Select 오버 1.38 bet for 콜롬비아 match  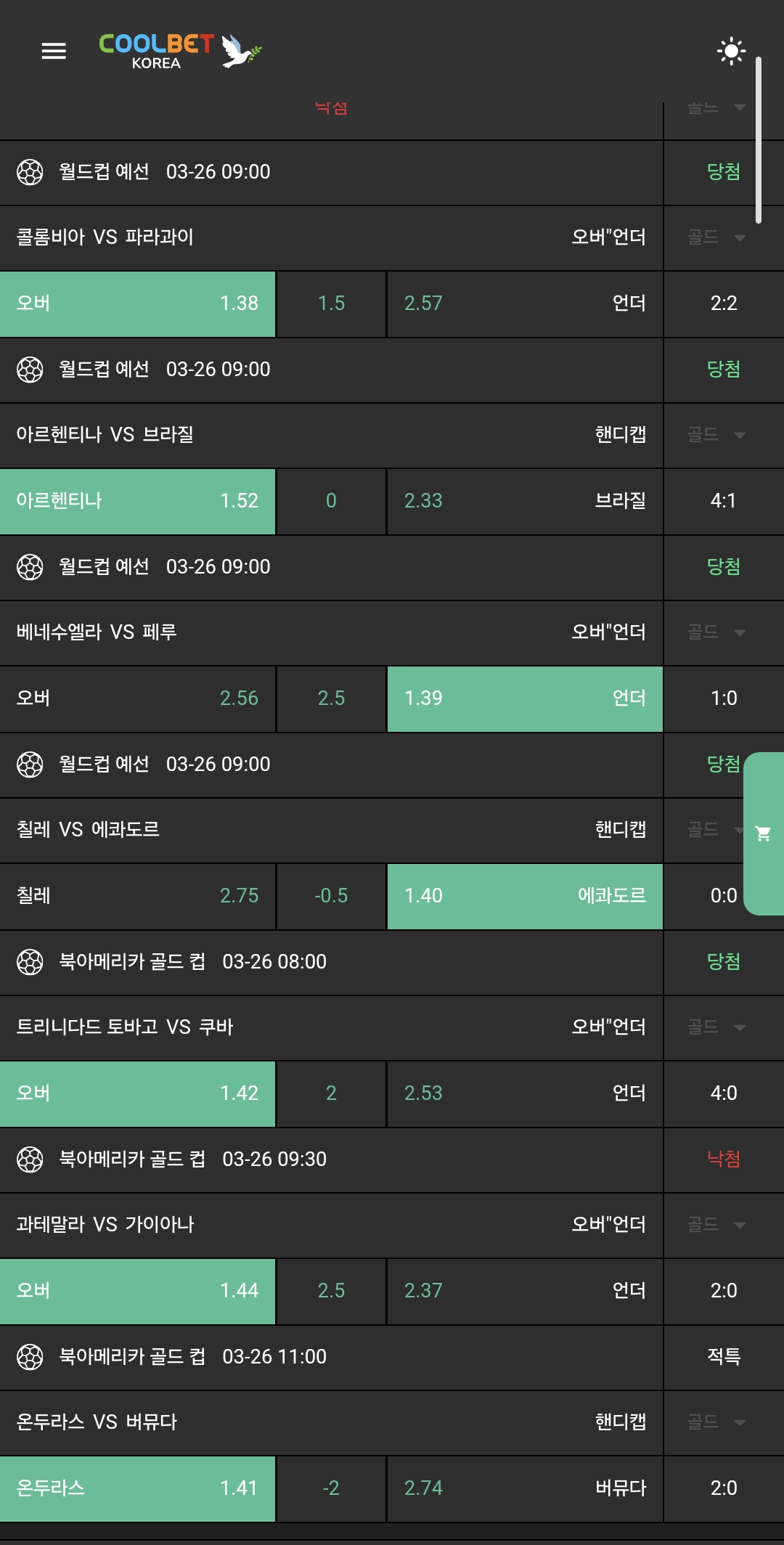coord(138,303)
